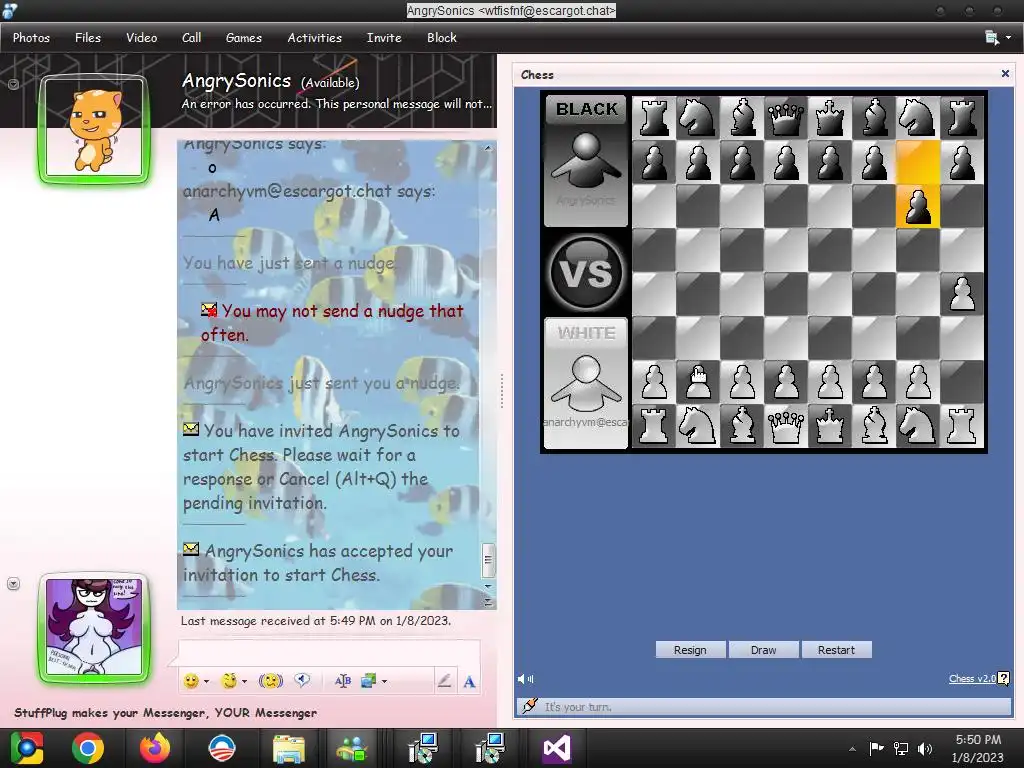Click the Resign button
The height and width of the screenshot is (768, 1024).
pos(690,650)
